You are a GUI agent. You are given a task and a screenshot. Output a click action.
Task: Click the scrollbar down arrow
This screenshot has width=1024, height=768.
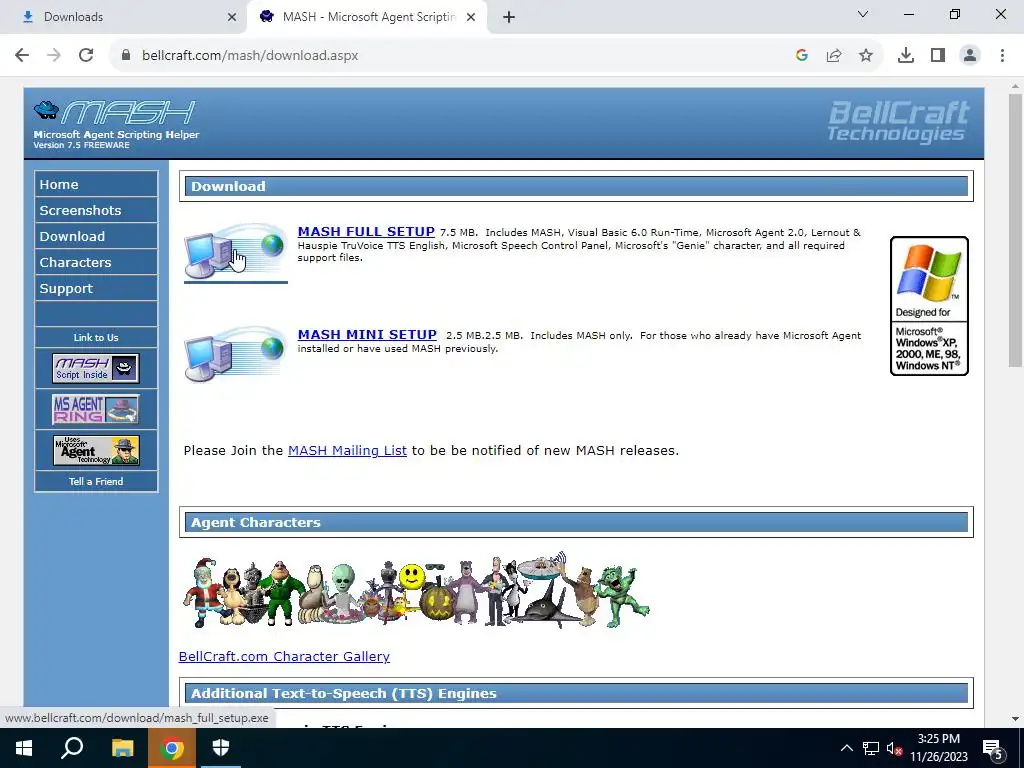[x=1015, y=719]
